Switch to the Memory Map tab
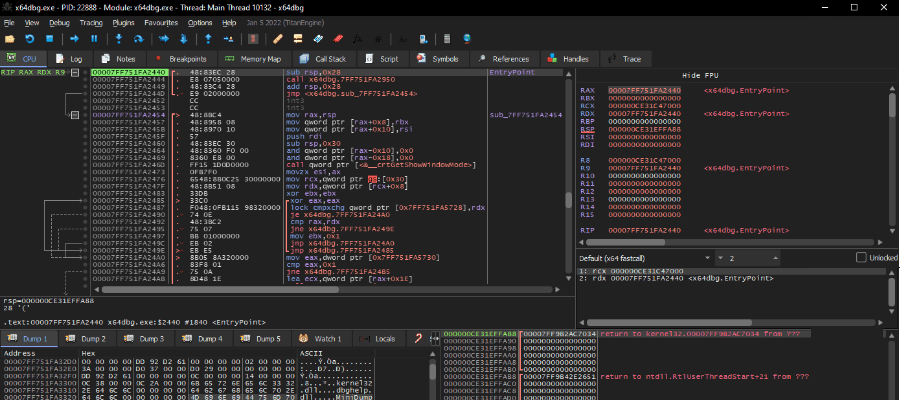This screenshot has height=400, width=900. [x=254, y=59]
